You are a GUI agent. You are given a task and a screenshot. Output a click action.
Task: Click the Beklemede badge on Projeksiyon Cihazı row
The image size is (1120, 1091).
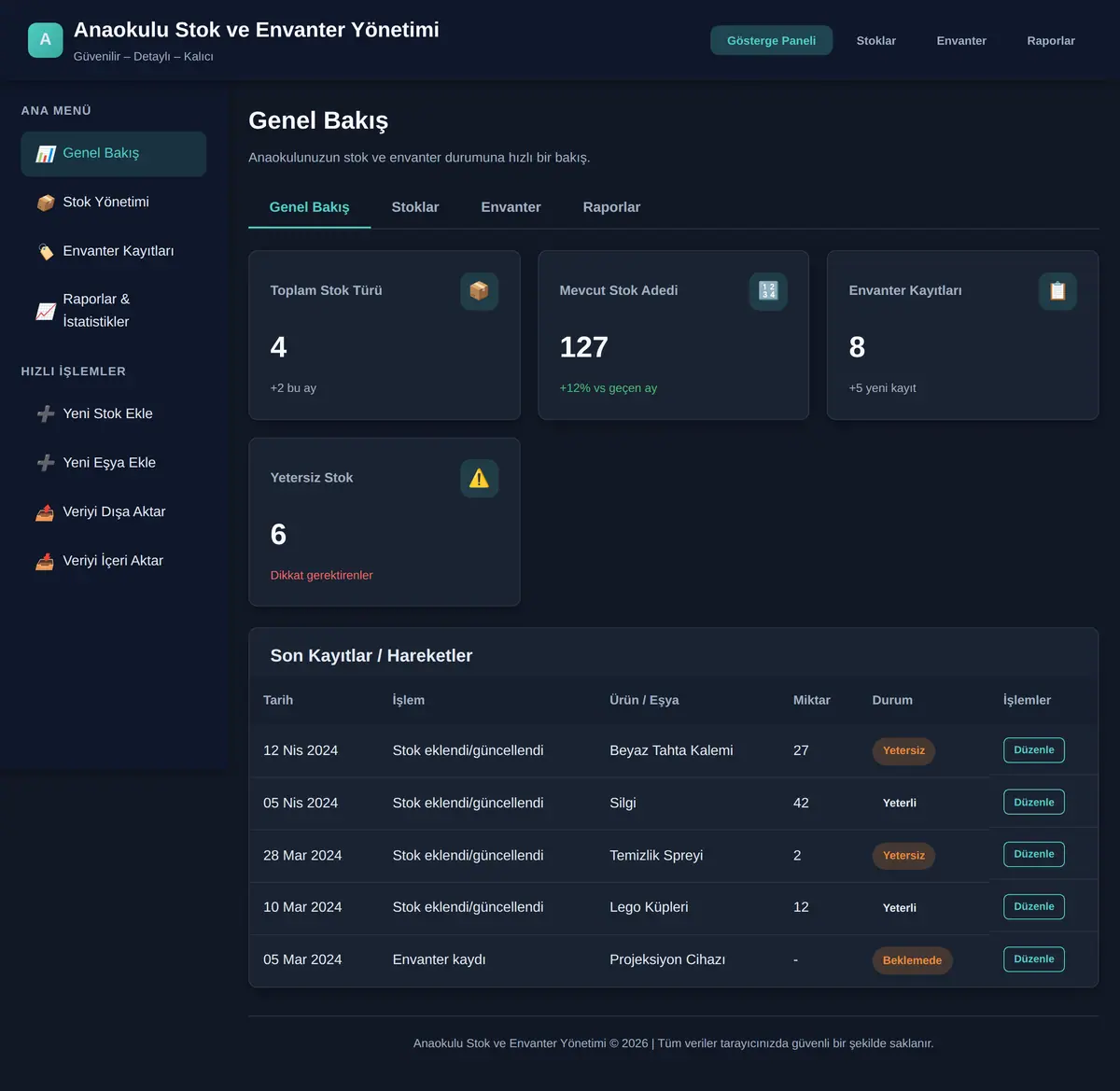pyautogui.click(x=913, y=960)
